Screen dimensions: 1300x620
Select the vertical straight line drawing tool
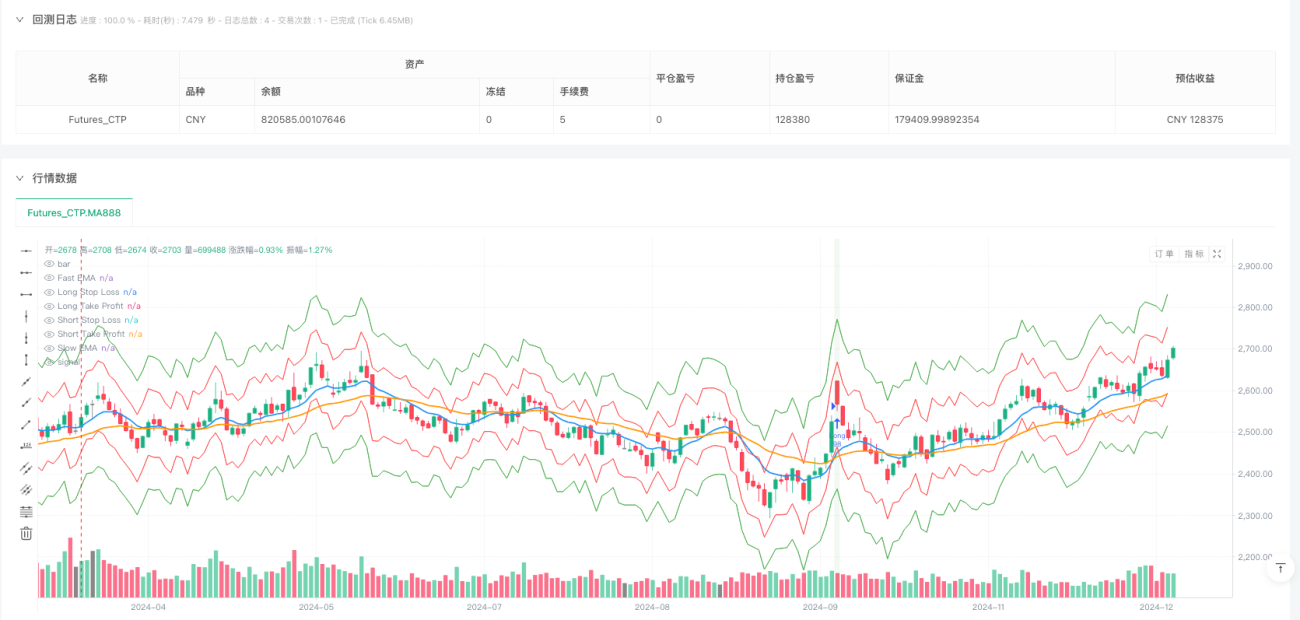(26, 316)
